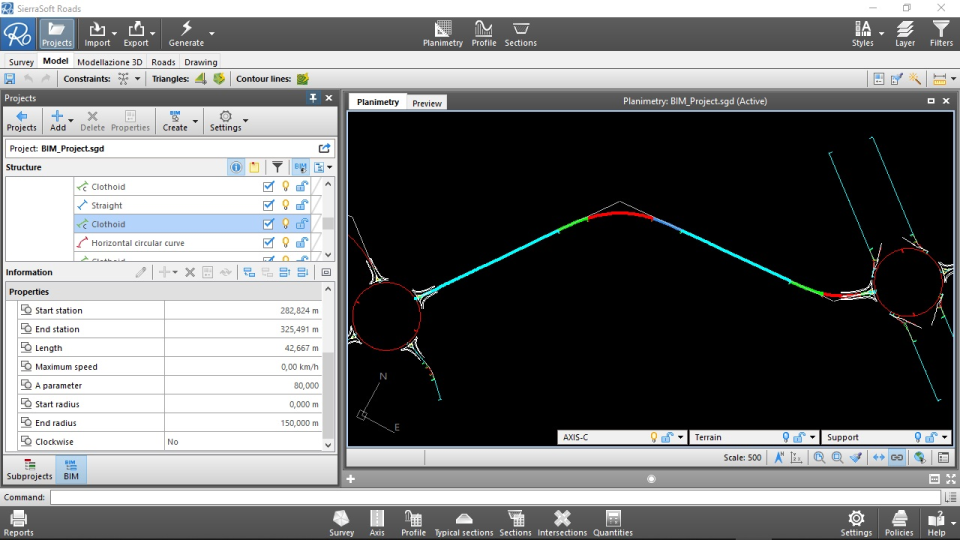The image size is (960, 540).
Task: Click the Profile icon in top toolbar
Action: [484, 29]
